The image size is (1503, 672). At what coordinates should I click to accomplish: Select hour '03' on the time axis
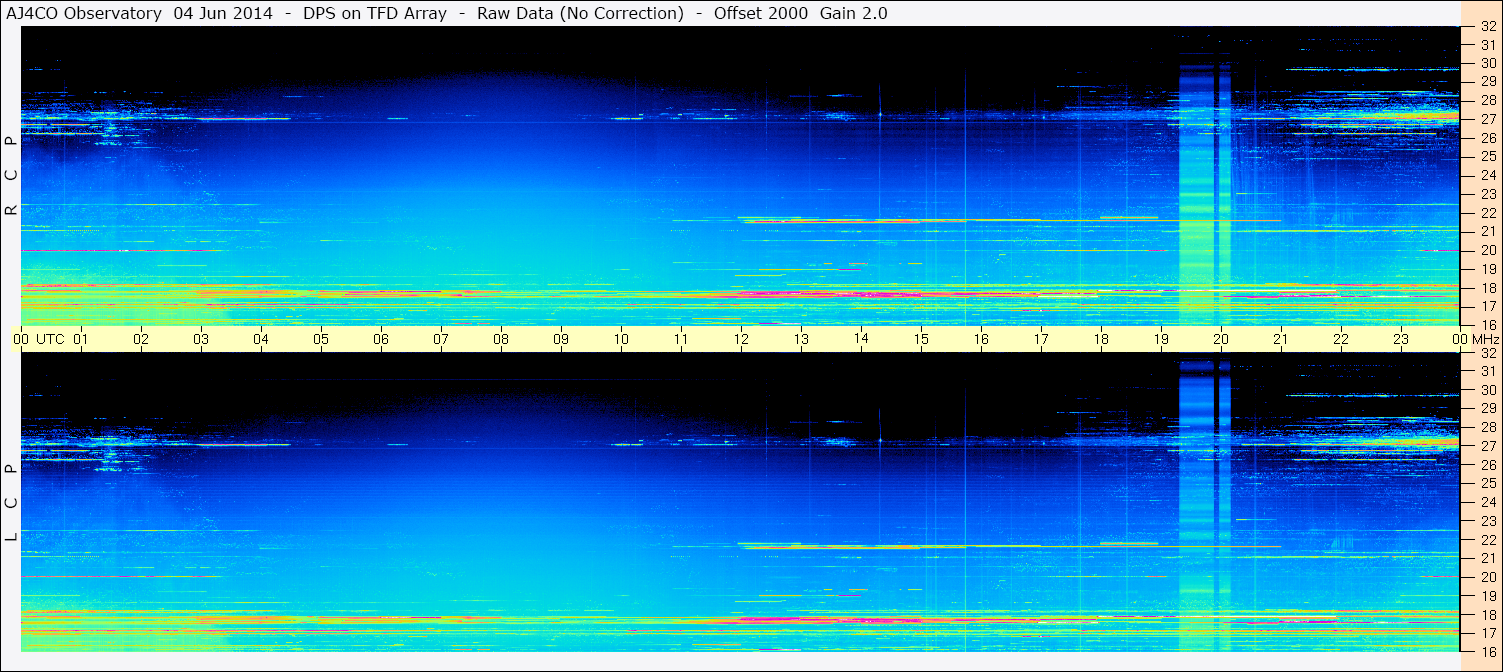201,339
